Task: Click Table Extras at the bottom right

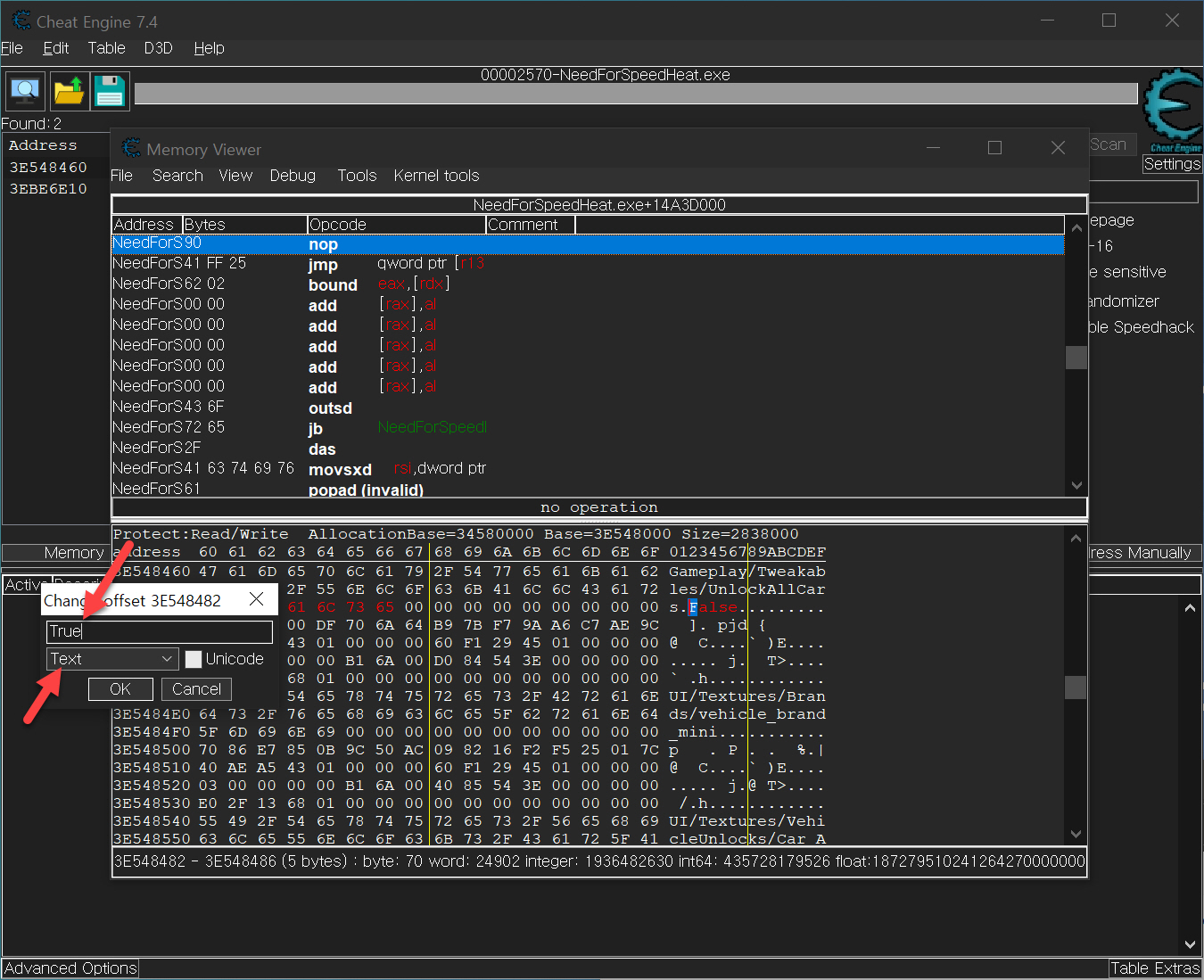Action: pos(1155,968)
